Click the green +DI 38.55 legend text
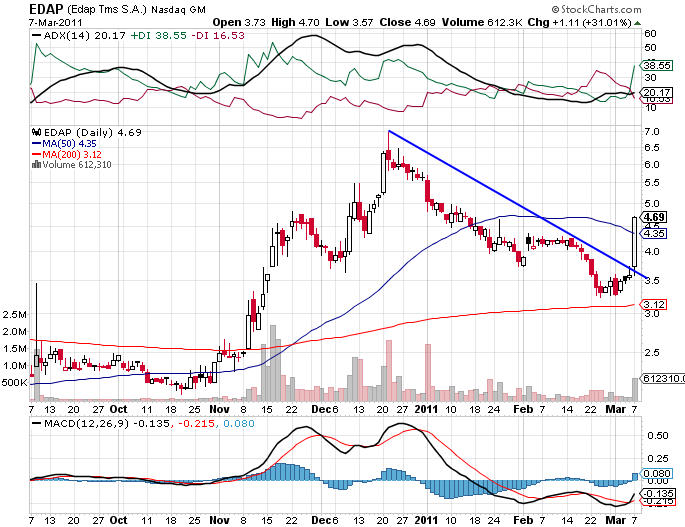 coord(159,36)
